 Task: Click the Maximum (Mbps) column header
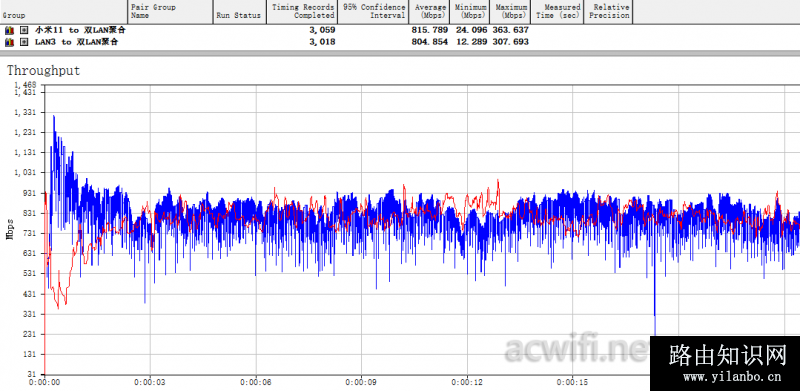(511, 12)
